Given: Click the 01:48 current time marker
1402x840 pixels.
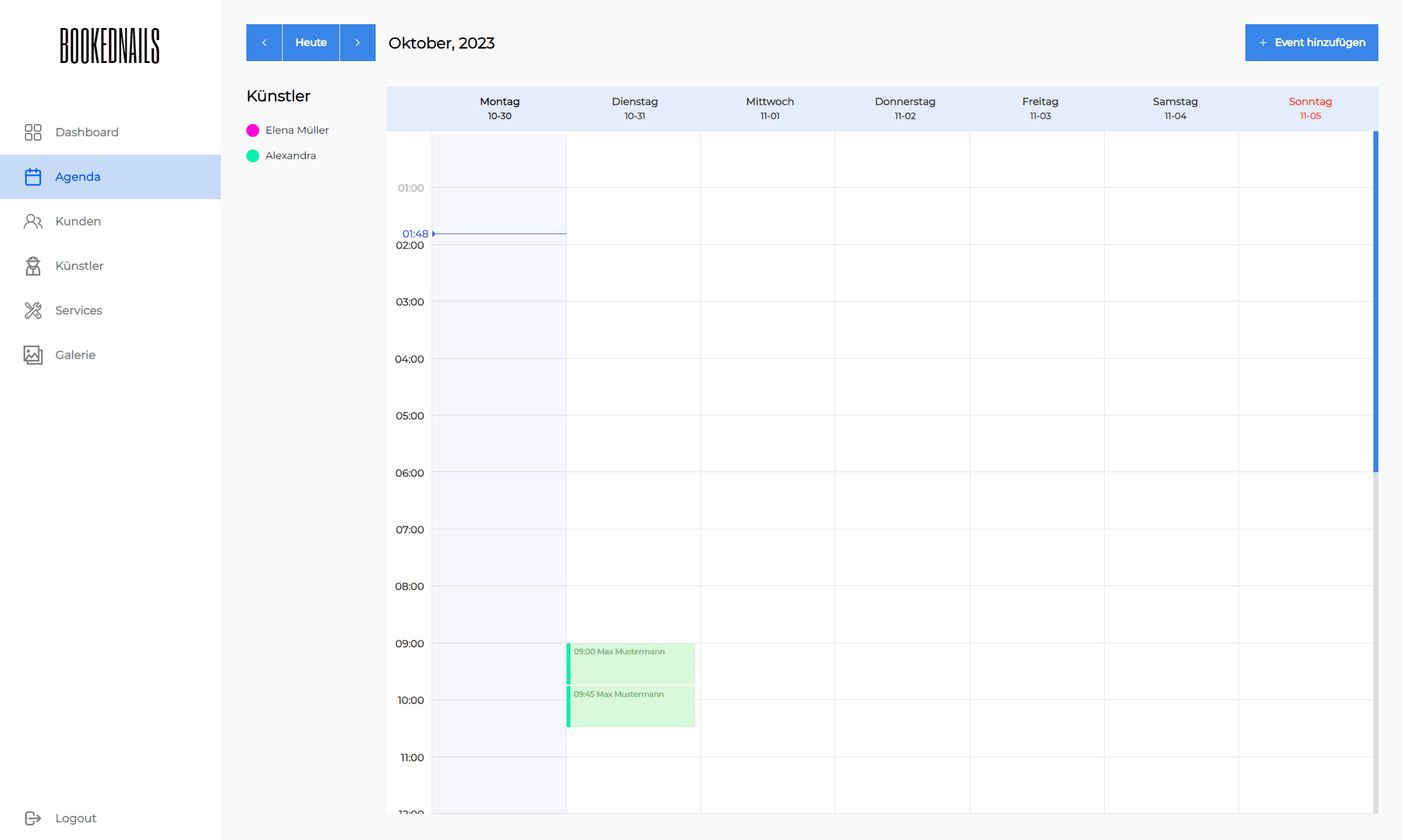Looking at the screenshot, I should 415,234.
